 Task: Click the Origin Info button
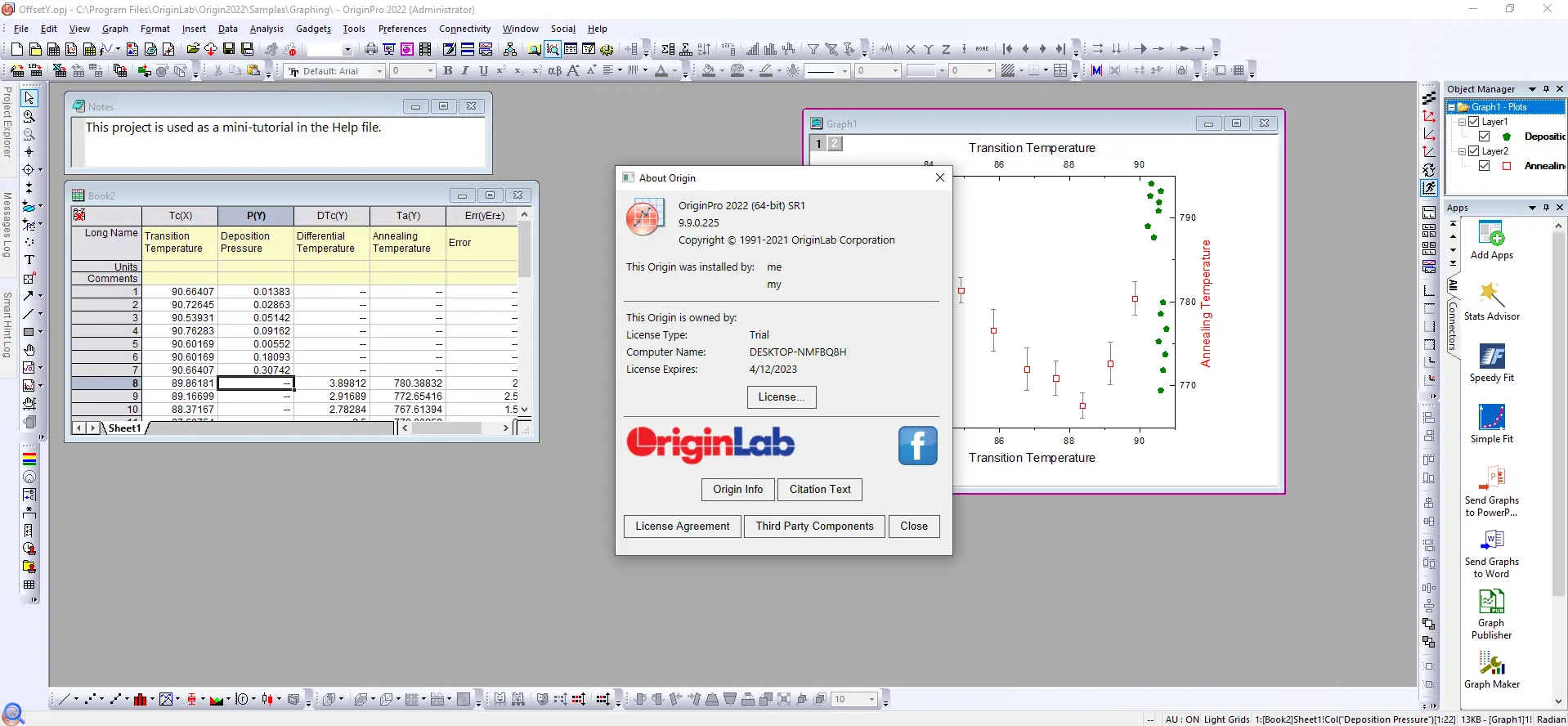pyautogui.click(x=738, y=489)
